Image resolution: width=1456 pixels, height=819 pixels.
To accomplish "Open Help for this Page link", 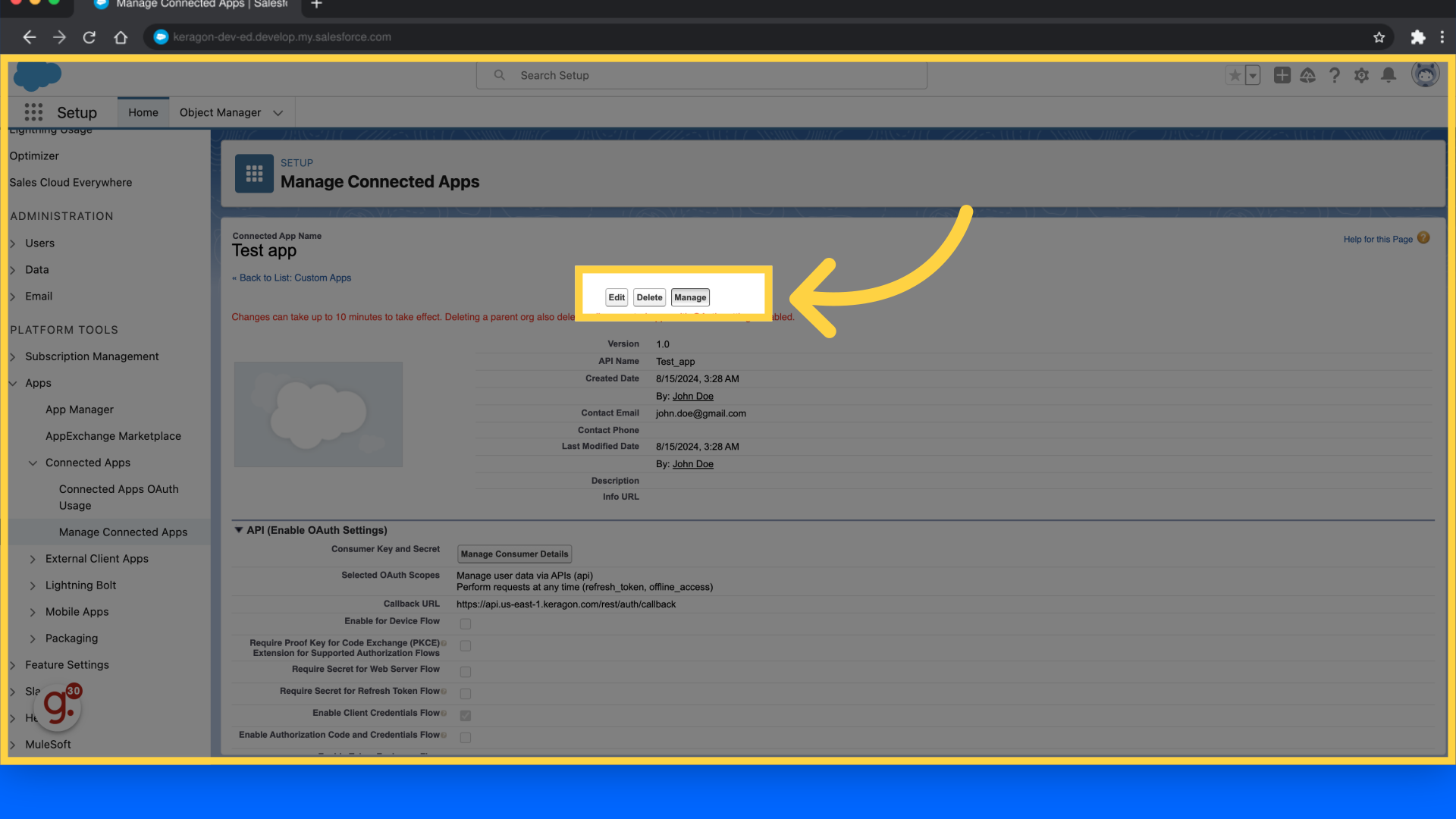I will [1378, 239].
